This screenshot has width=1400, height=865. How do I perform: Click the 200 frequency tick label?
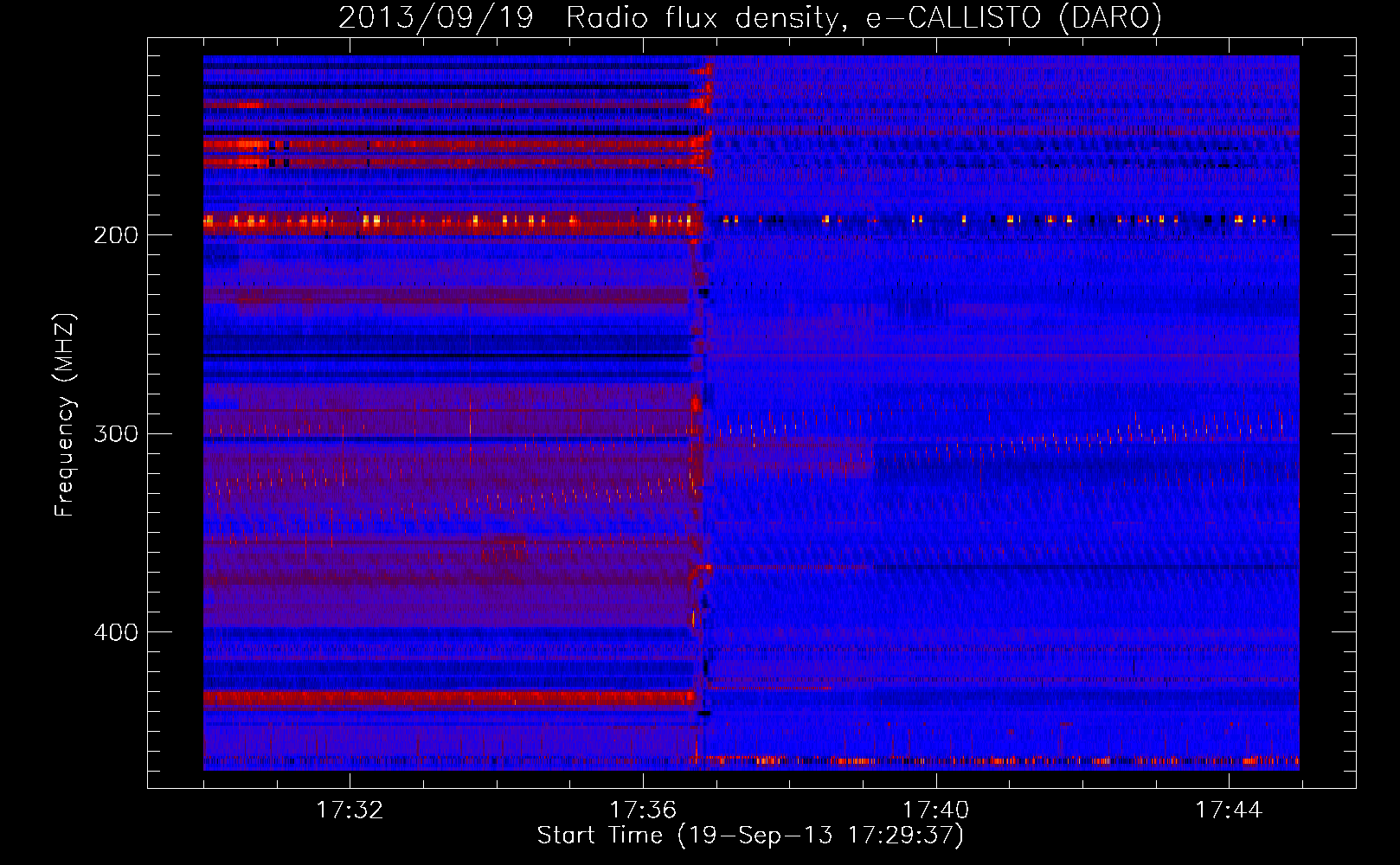coord(116,235)
